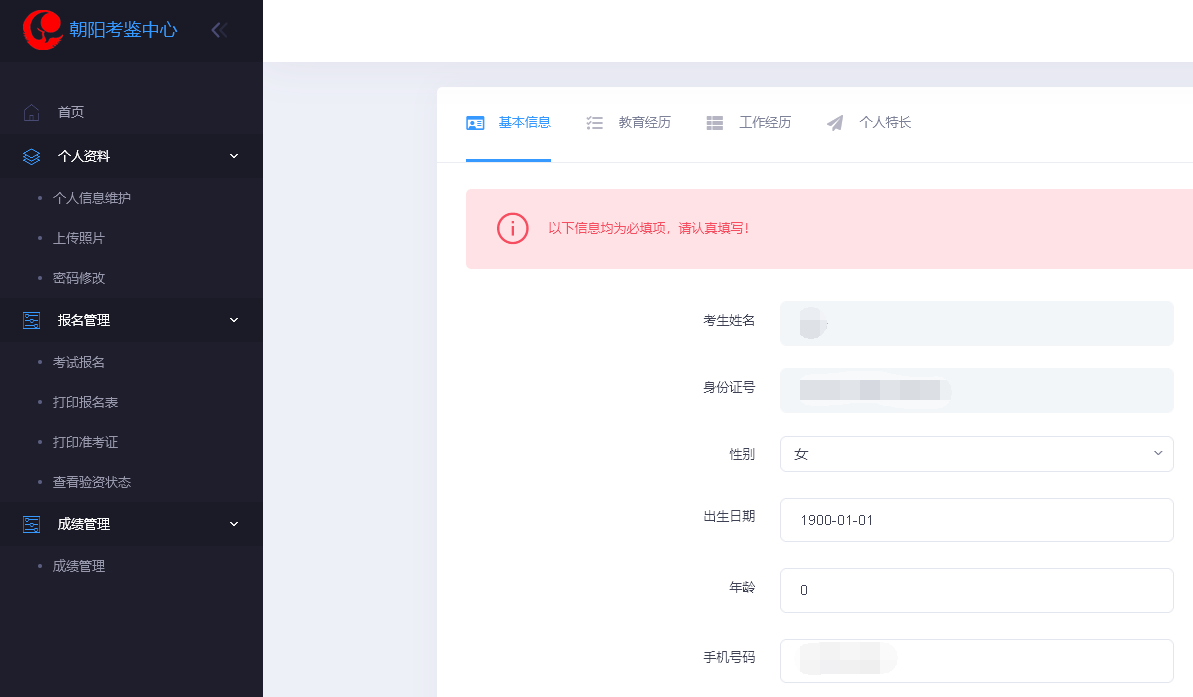This screenshot has height=697, width=1193.
Task: Open the 性别 gender dropdown
Action: click(976, 454)
